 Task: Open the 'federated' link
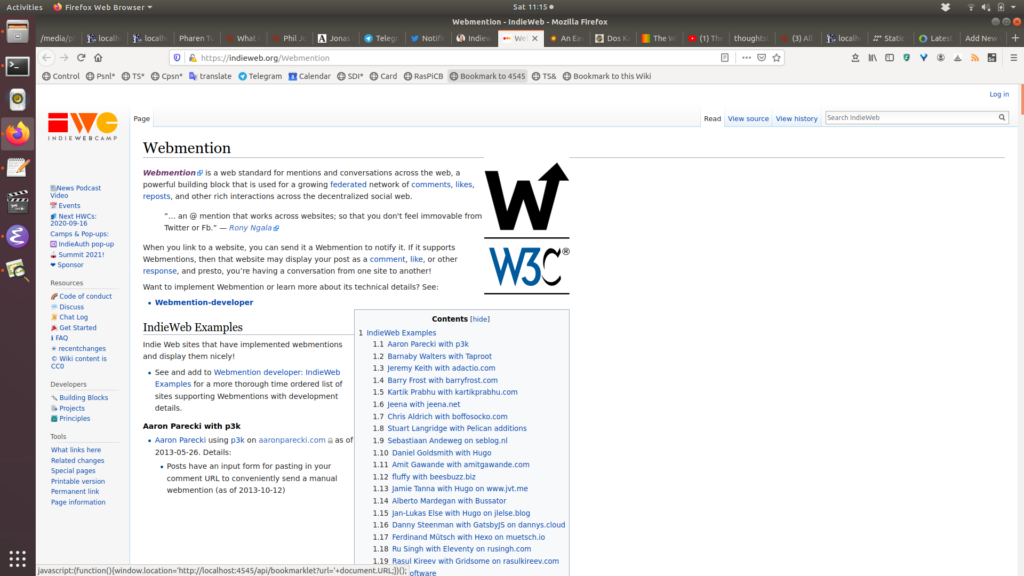coord(348,185)
